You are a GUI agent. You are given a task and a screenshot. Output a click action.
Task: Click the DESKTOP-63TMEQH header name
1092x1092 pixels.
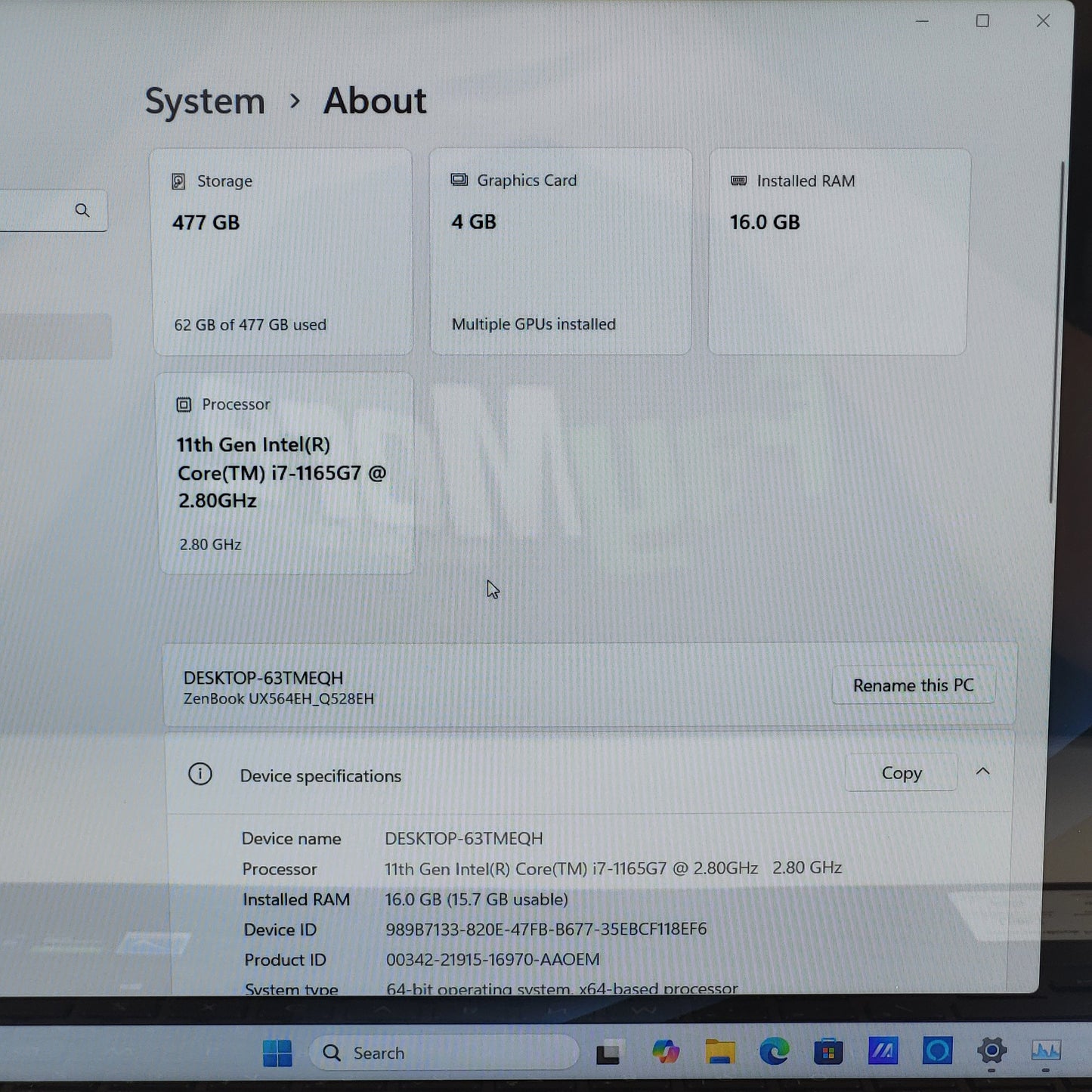(x=263, y=678)
